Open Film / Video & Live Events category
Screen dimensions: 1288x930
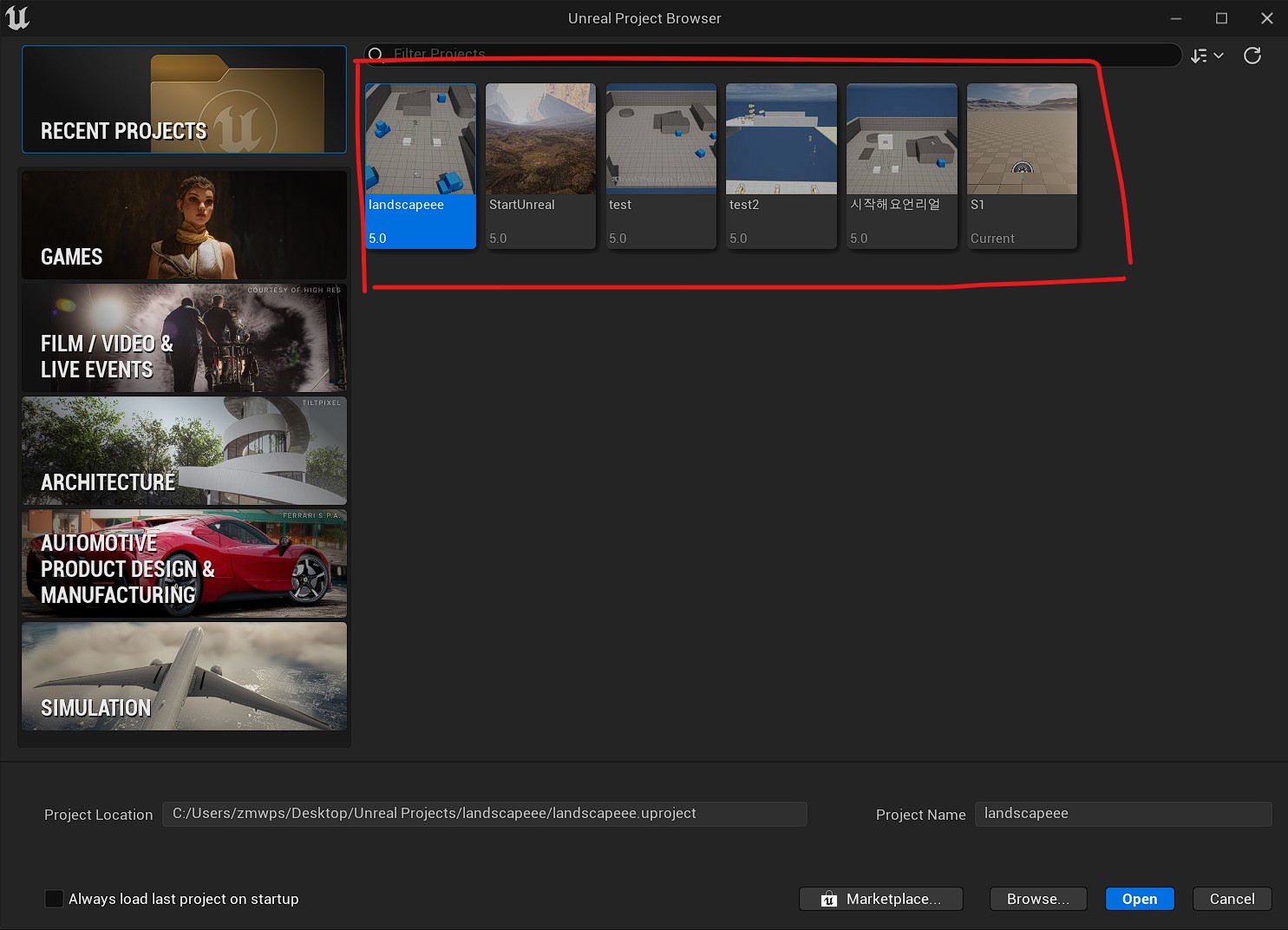point(184,337)
